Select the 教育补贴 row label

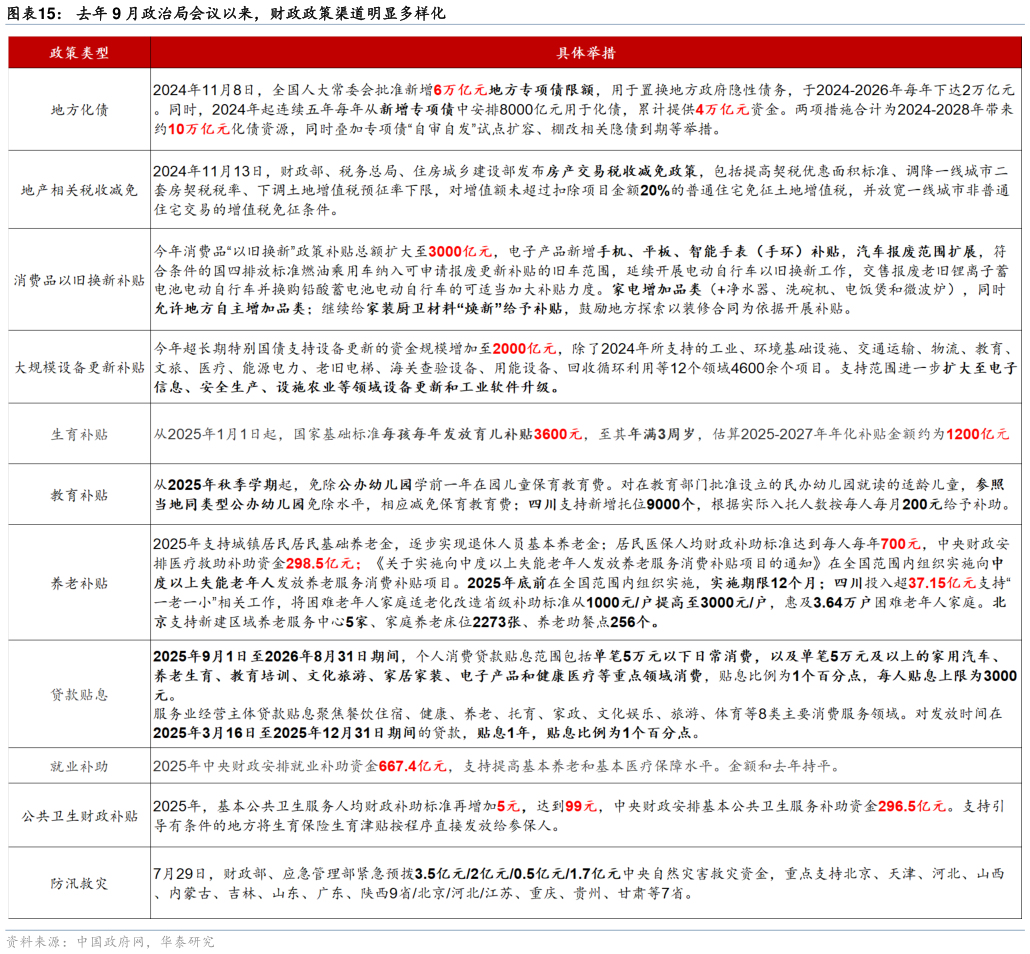click(79, 495)
